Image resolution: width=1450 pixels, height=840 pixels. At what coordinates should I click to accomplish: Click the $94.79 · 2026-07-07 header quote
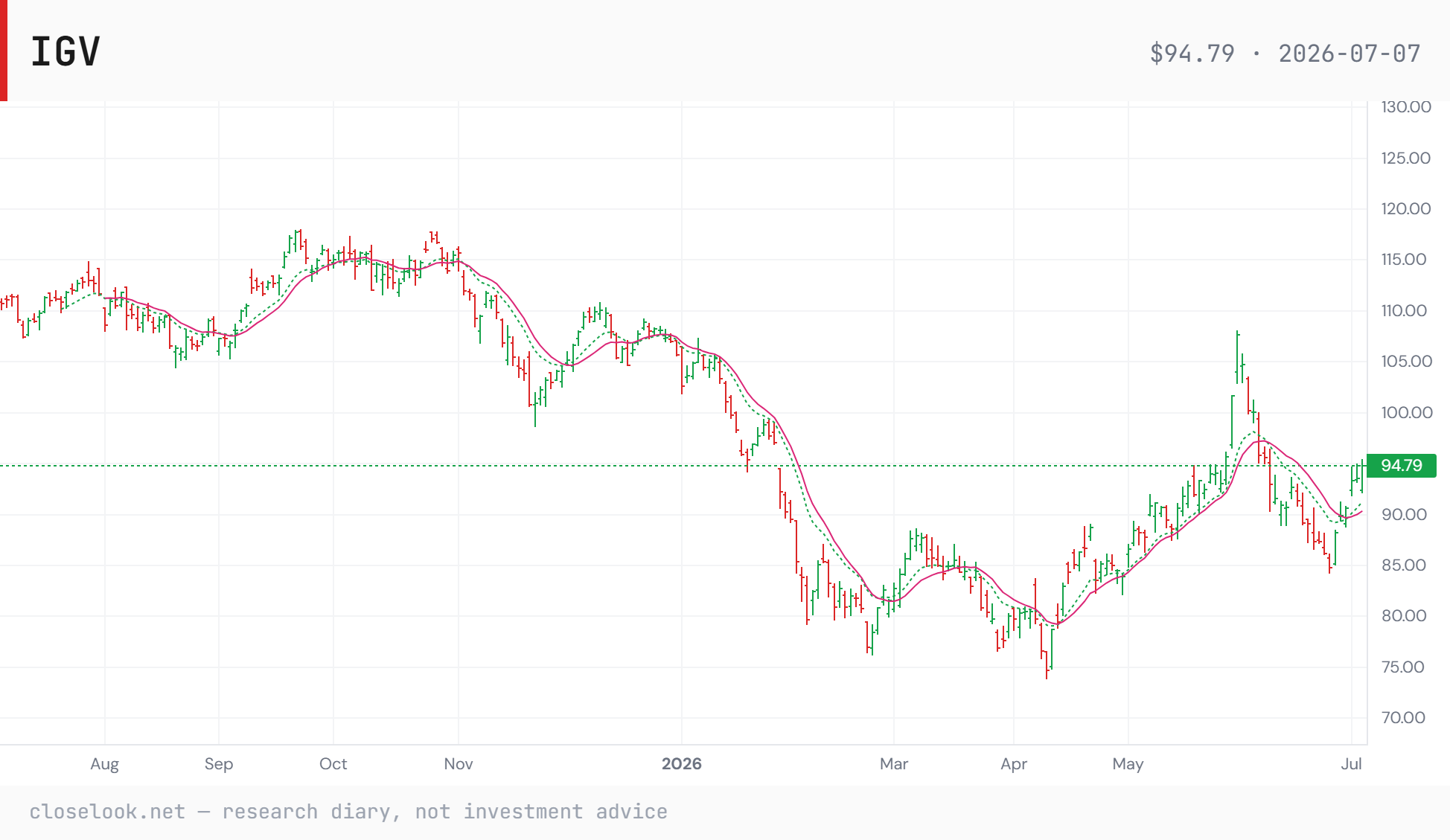pos(1285,54)
